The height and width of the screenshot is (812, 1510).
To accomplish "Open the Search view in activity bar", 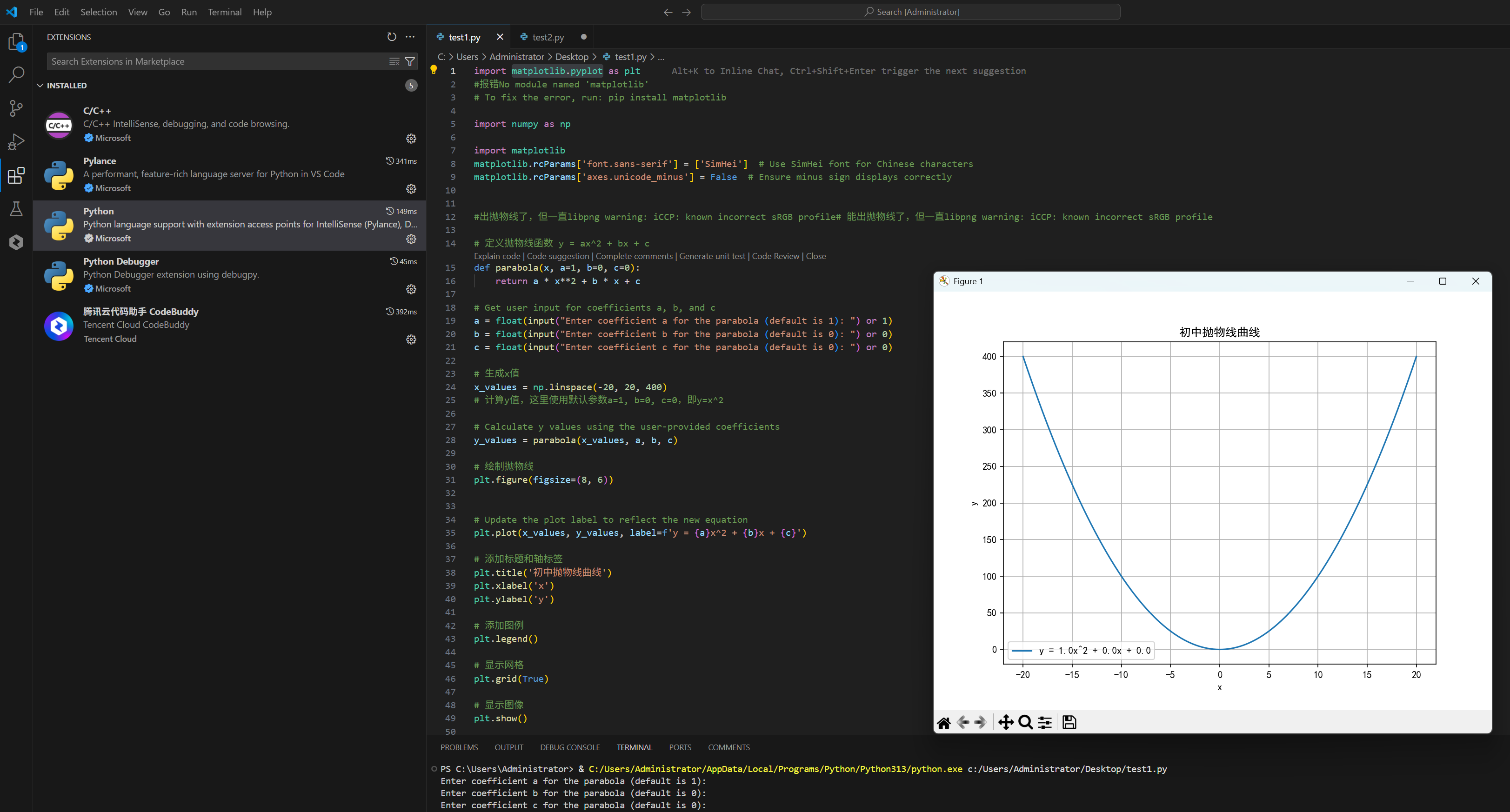I will 16,74.
